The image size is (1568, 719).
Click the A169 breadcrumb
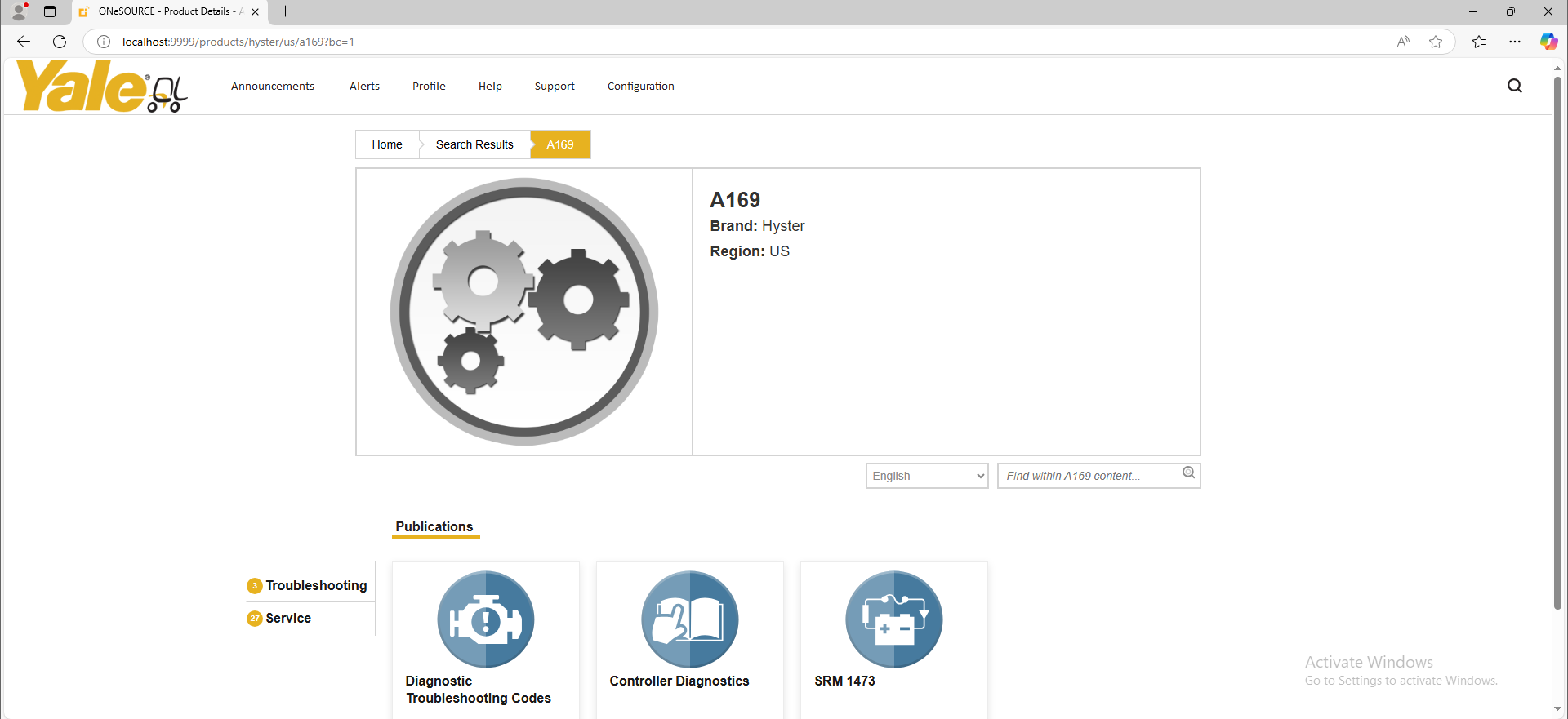(560, 144)
